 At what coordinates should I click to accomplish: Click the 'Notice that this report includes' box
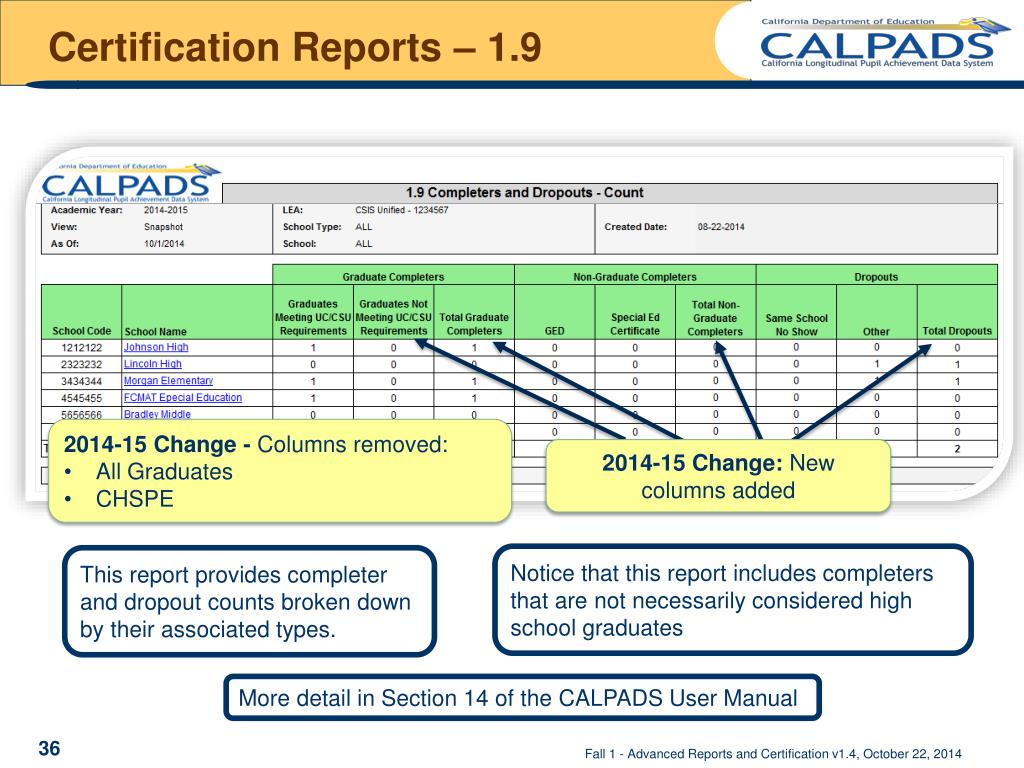point(733,600)
